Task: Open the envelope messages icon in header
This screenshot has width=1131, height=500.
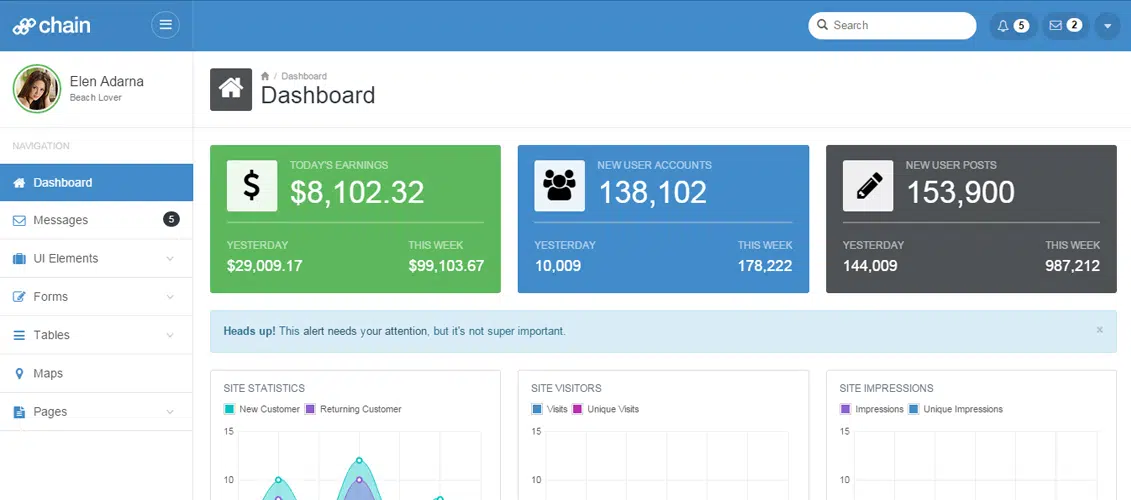Action: pyautogui.click(x=1055, y=25)
